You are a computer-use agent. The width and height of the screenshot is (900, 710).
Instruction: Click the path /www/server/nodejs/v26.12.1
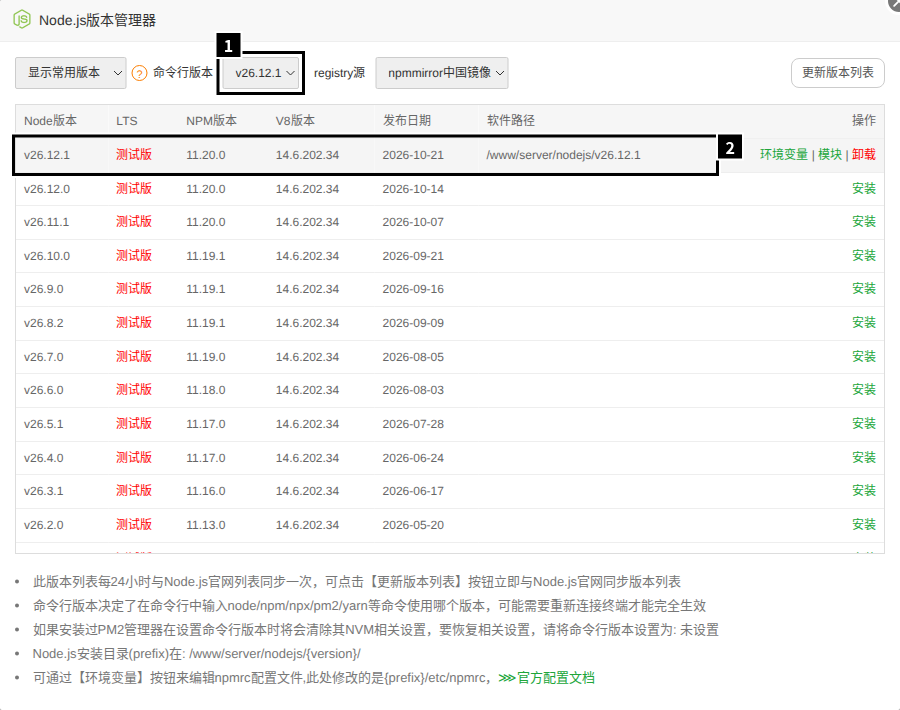click(563, 155)
